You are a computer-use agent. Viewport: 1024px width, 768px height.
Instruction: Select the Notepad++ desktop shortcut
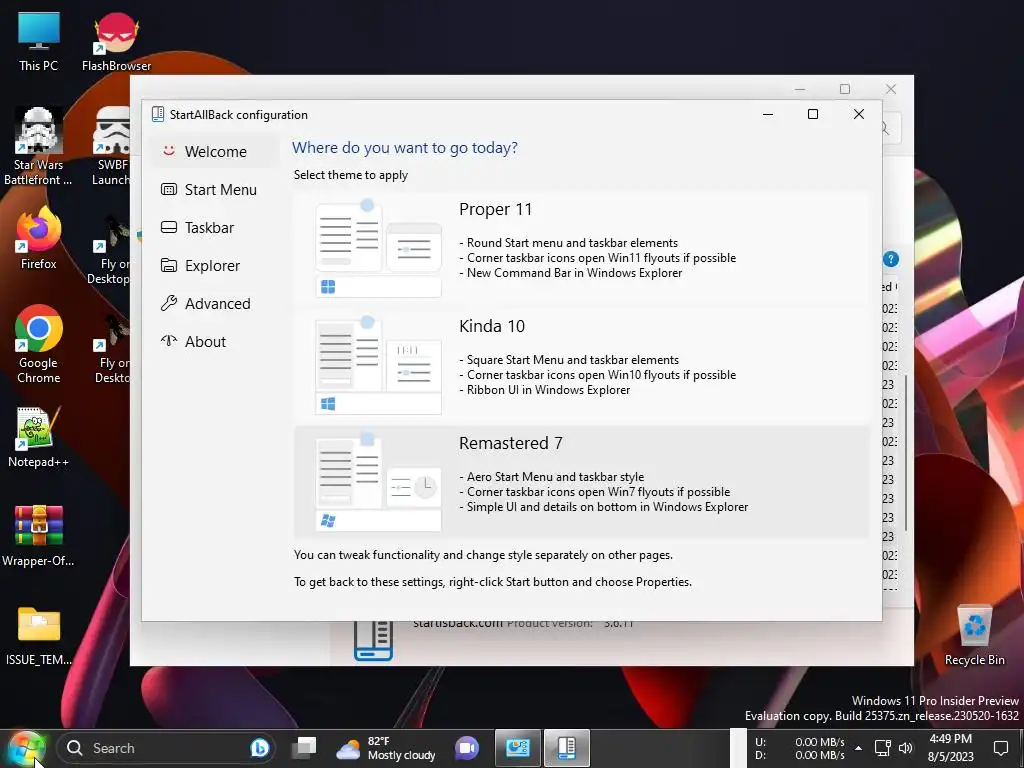(x=38, y=437)
